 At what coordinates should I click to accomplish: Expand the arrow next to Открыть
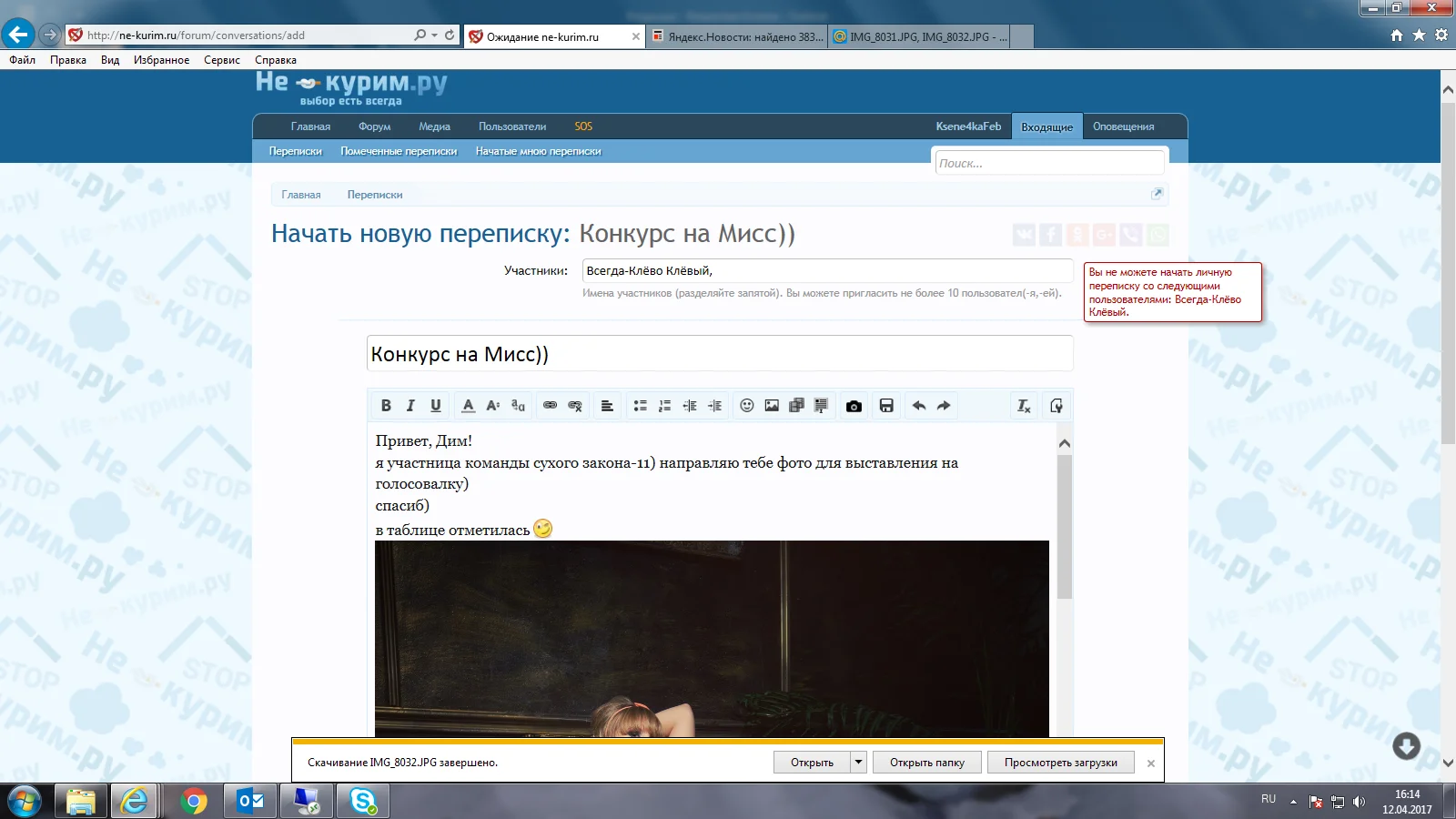click(x=858, y=763)
